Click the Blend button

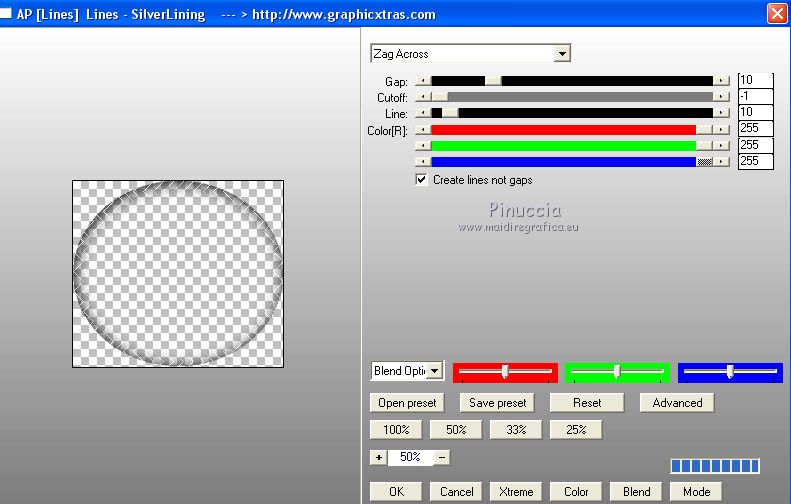click(x=636, y=491)
